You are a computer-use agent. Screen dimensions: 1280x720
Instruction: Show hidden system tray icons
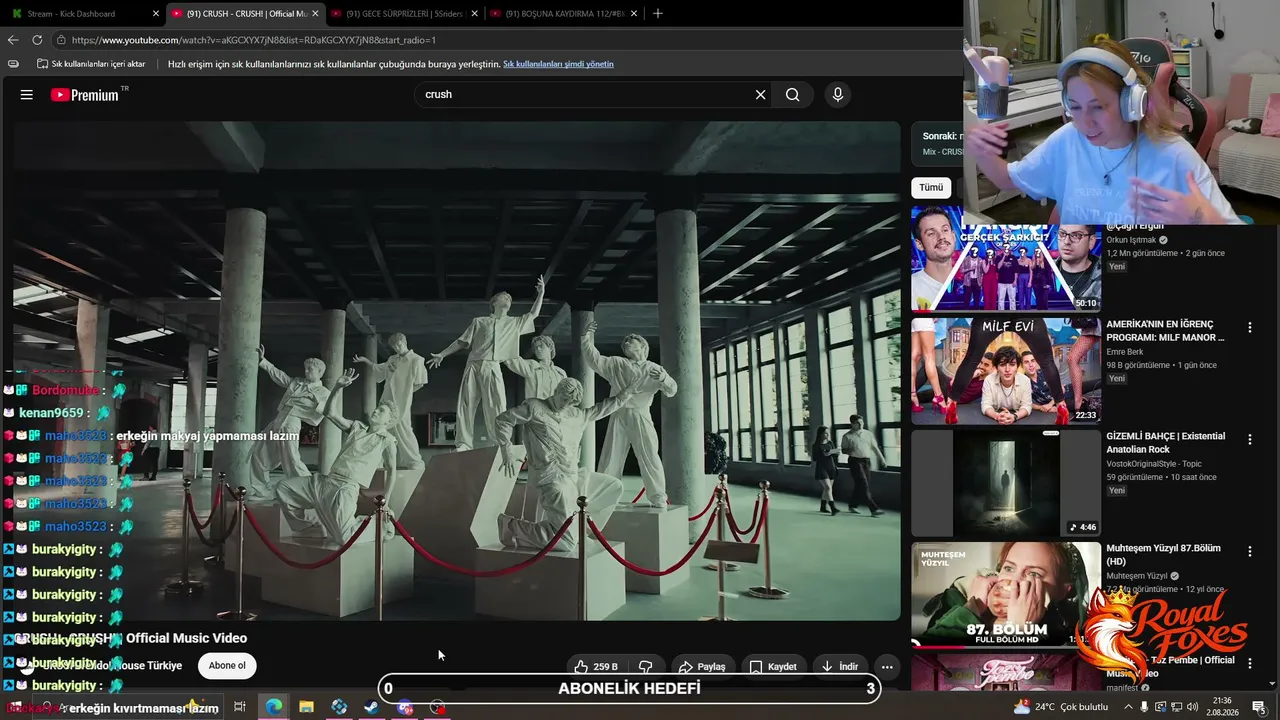tap(1128, 707)
